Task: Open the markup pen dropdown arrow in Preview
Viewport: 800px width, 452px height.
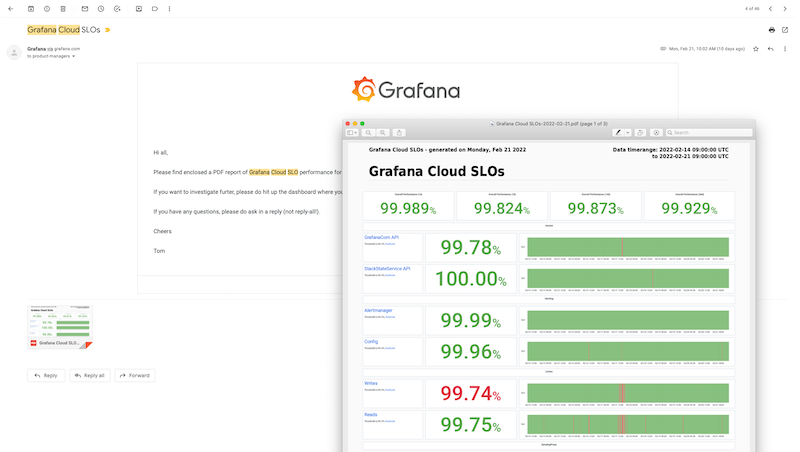Action: [627, 132]
